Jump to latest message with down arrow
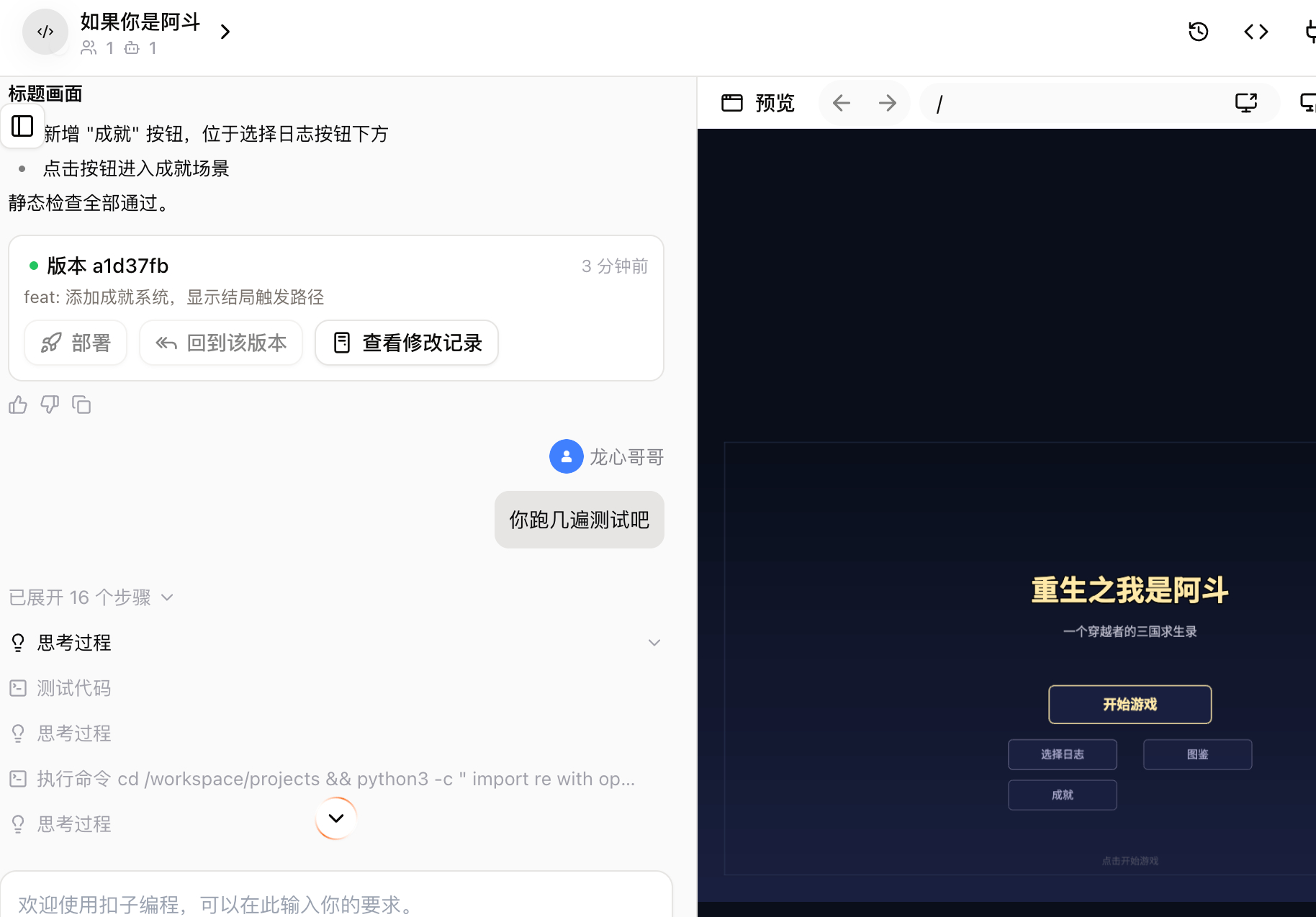Screen dimensions: 1316x917 (336, 818)
